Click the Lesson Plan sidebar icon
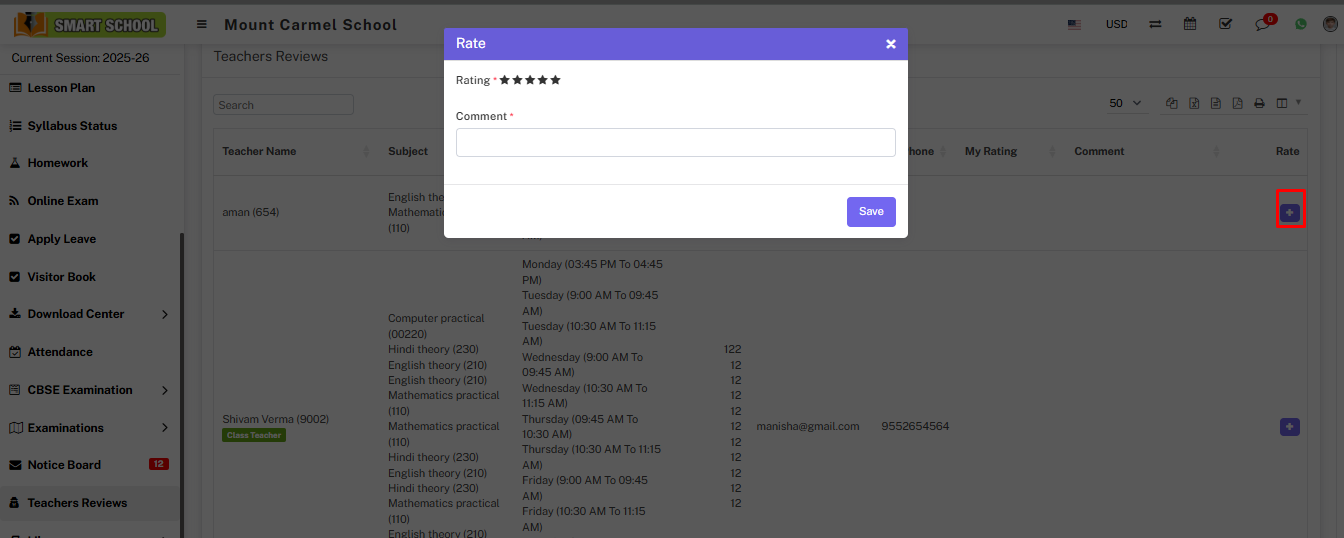Viewport: 1344px width, 538px height. [x=15, y=88]
